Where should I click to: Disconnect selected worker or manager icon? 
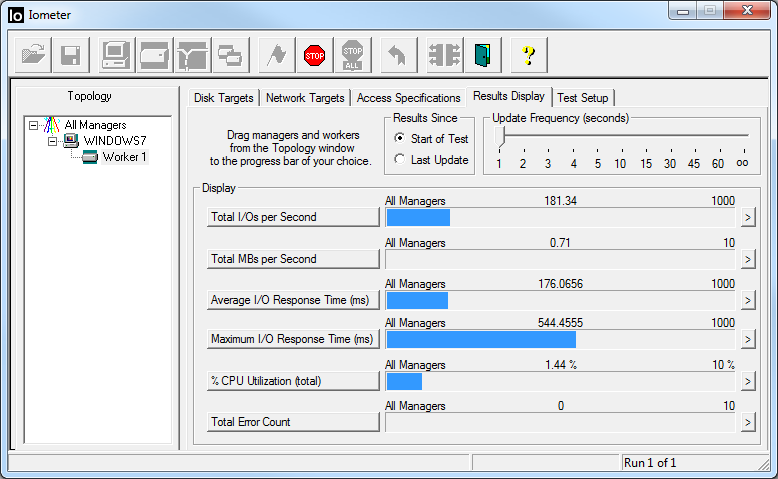coord(445,55)
